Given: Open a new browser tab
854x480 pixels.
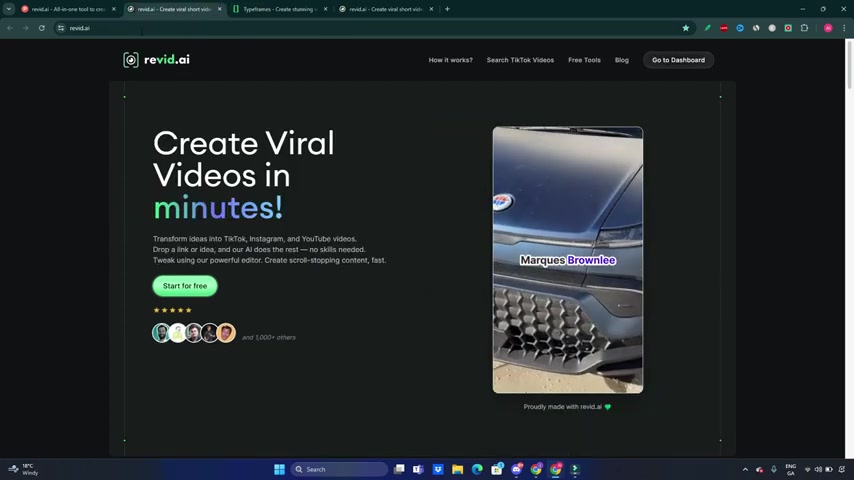Looking at the screenshot, I should [x=447, y=9].
